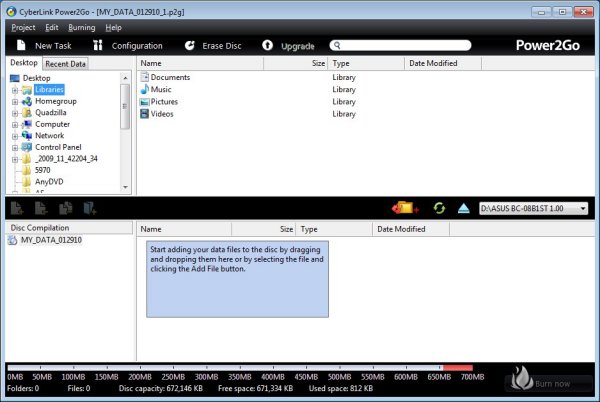The image size is (600, 402).
Task: Click the Disc Compilation header
Action: (x=69, y=228)
